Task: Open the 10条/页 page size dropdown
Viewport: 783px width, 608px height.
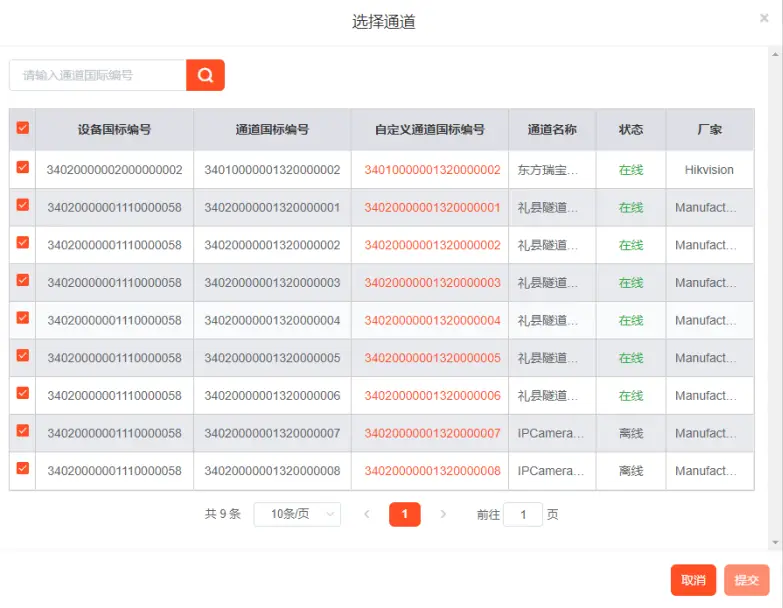Action: pos(297,514)
